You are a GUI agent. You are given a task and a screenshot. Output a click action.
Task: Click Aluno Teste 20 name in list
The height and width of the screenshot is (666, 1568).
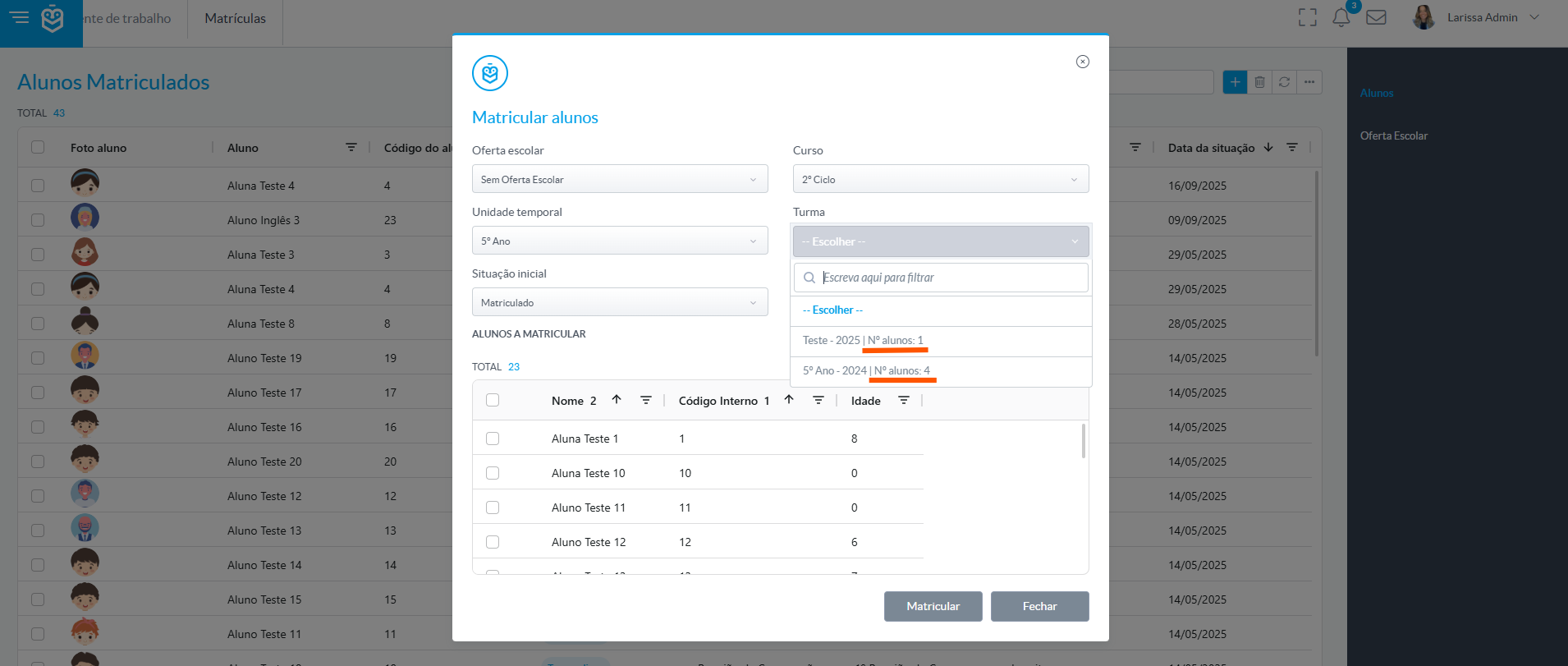tap(264, 462)
